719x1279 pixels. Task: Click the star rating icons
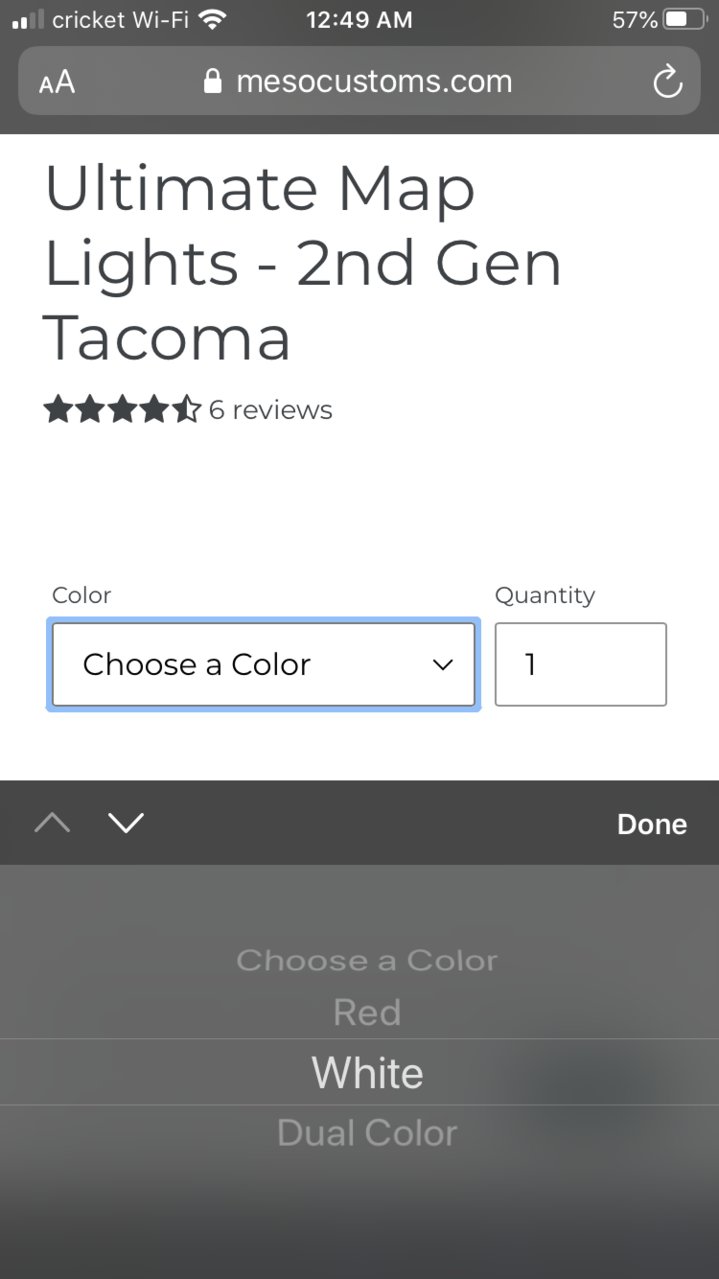tap(122, 409)
